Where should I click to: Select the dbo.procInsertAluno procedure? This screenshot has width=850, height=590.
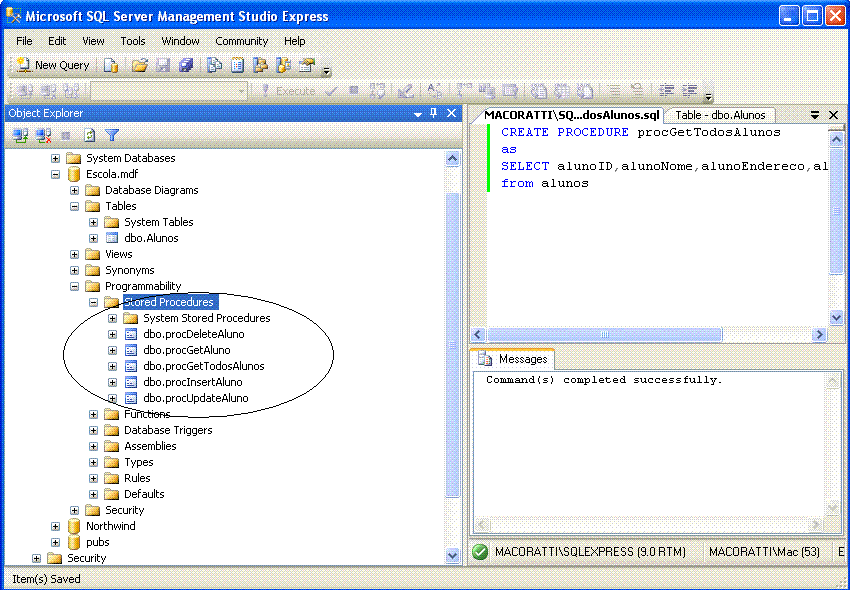click(x=192, y=382)
